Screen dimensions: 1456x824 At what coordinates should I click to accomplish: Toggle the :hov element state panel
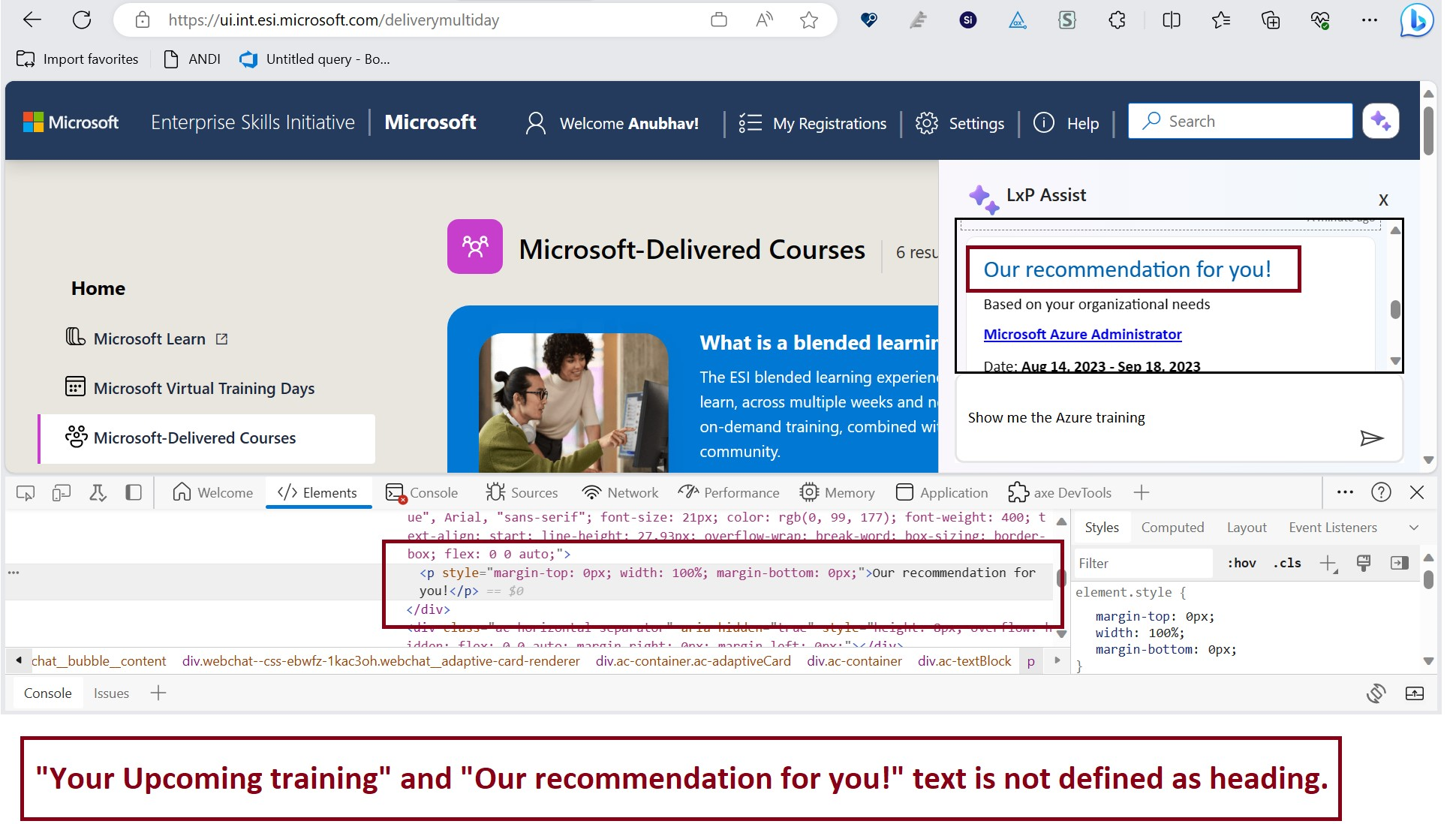point(1242,563)
